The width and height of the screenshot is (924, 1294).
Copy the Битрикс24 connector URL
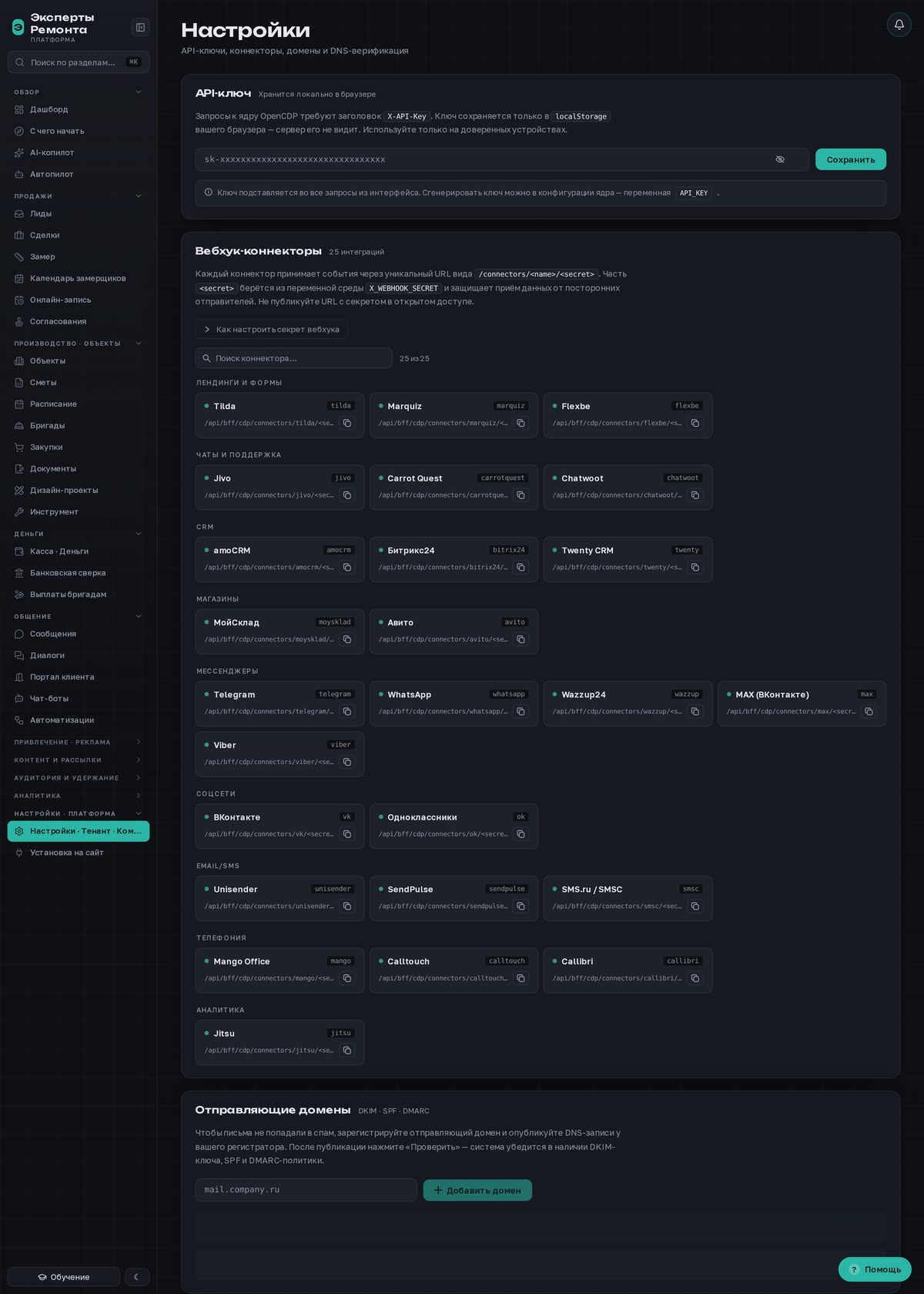pyautogui.click(x=521, y=567)
